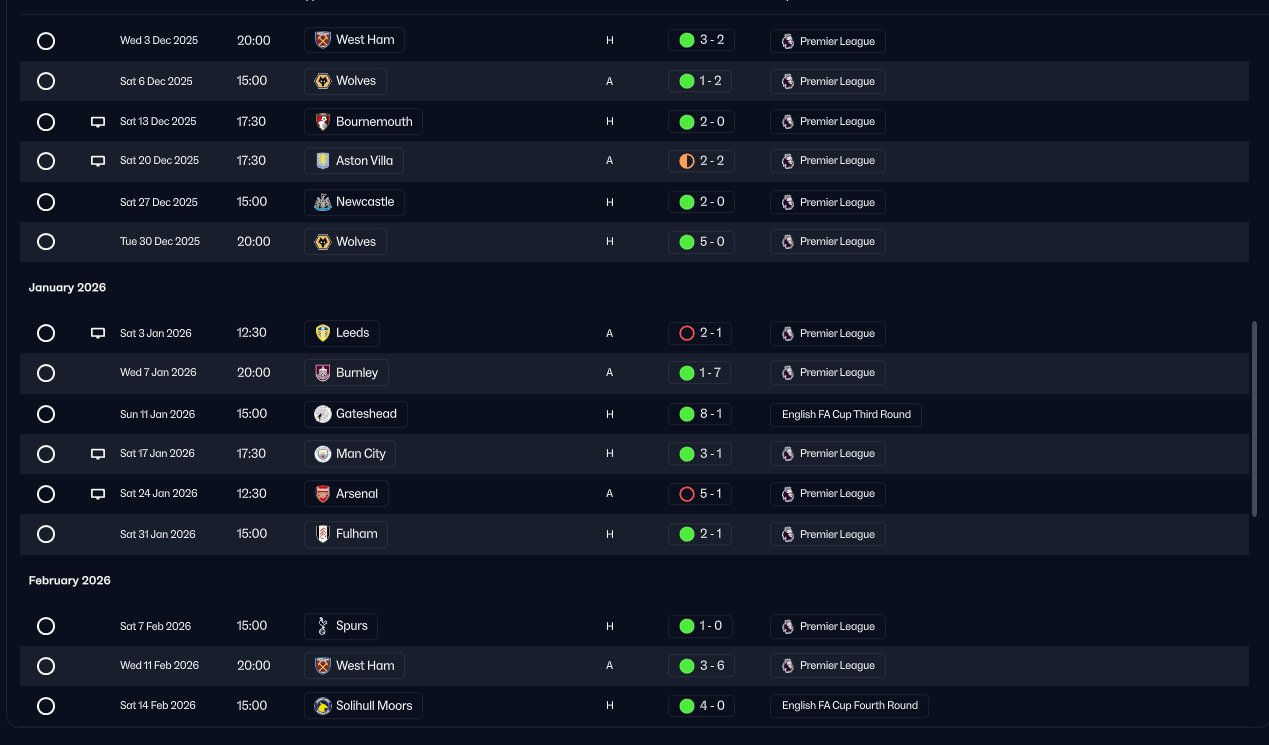This screenshot has width=1269, height=745.
Task: Click Premier League tag on Man City row
Action: [x=828, y=454]
